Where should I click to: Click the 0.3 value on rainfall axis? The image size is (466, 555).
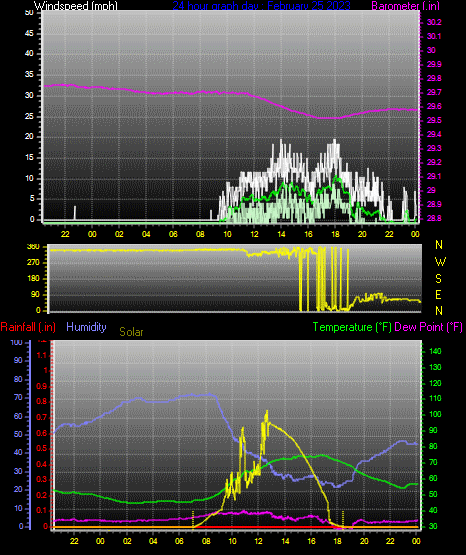click(x=42, y=480)
